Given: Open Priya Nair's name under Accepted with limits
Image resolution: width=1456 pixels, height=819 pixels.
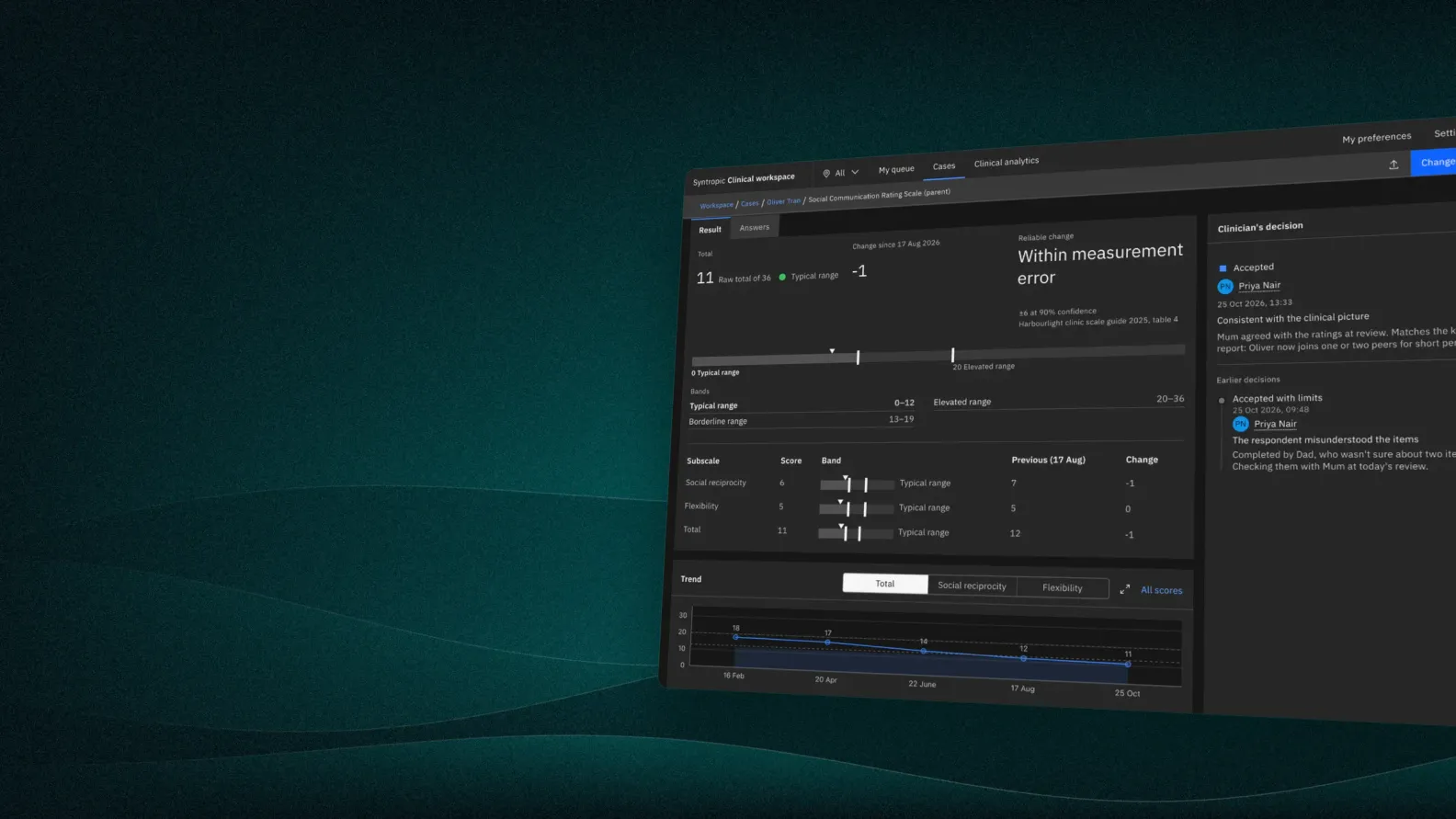Looking at the screenshot, I should 1275,424.
